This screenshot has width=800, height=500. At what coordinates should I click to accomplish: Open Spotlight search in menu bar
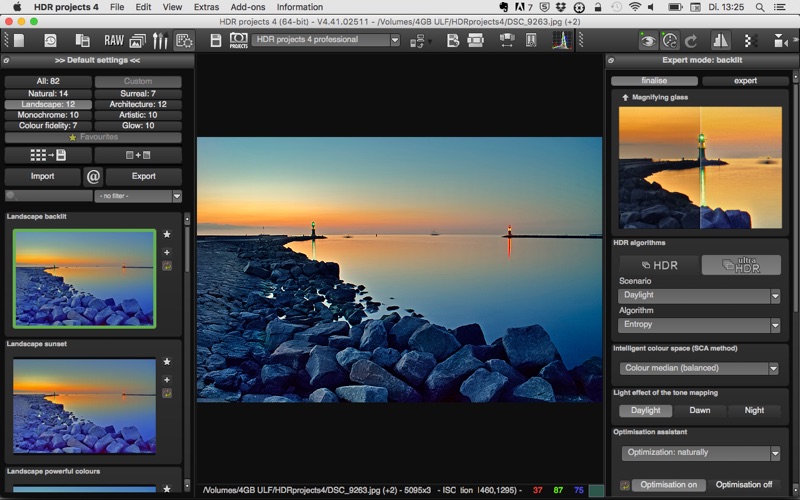760,7
